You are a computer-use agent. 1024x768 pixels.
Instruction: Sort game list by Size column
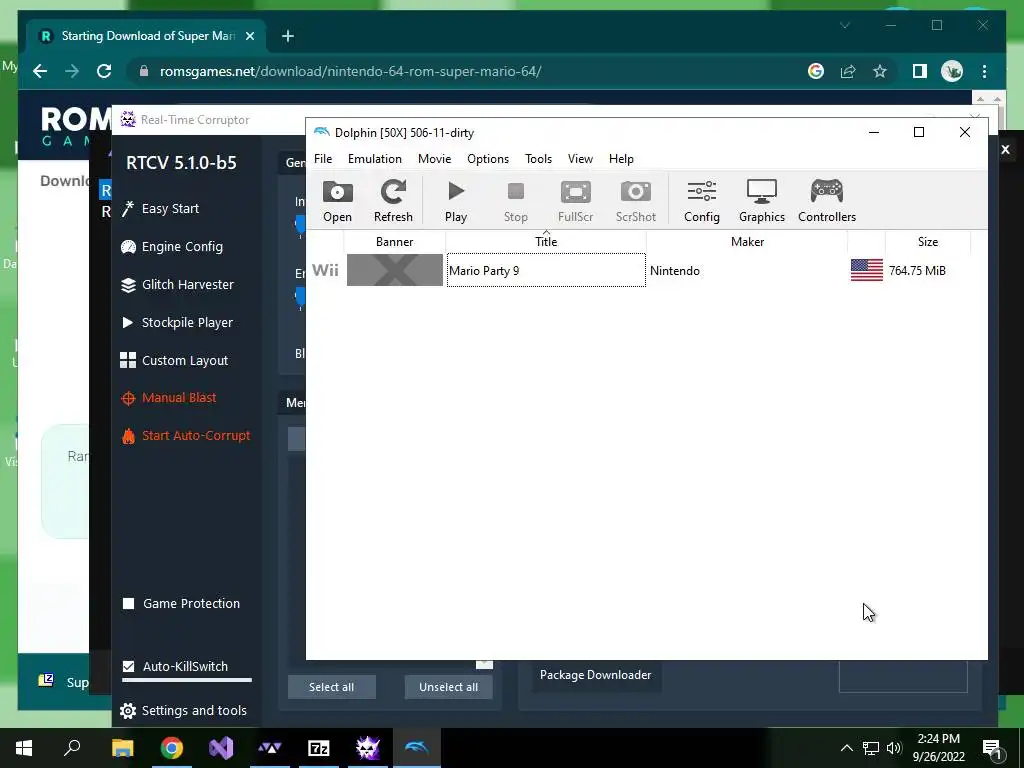click(x=927, y=242)
